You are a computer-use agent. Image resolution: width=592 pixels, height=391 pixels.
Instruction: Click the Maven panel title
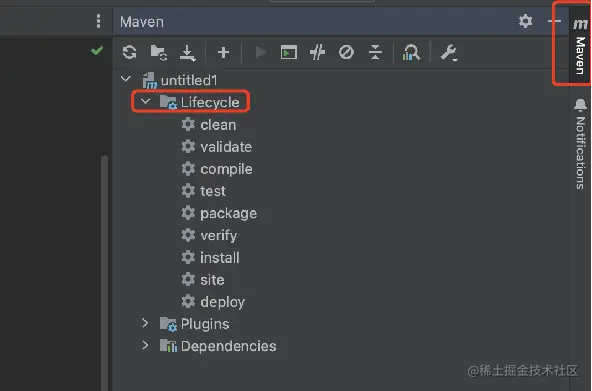[x=142, y=22]
